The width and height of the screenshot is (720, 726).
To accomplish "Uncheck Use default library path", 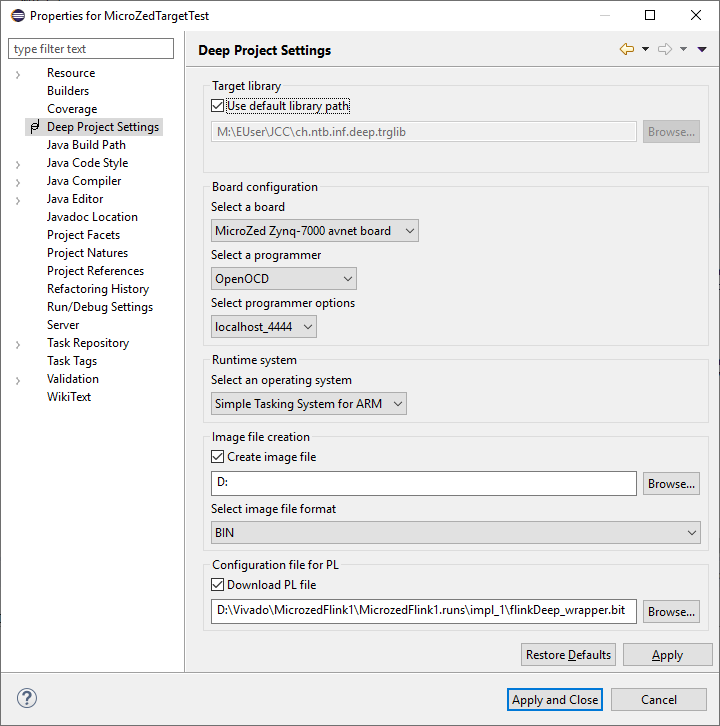I will coord(218,105).
